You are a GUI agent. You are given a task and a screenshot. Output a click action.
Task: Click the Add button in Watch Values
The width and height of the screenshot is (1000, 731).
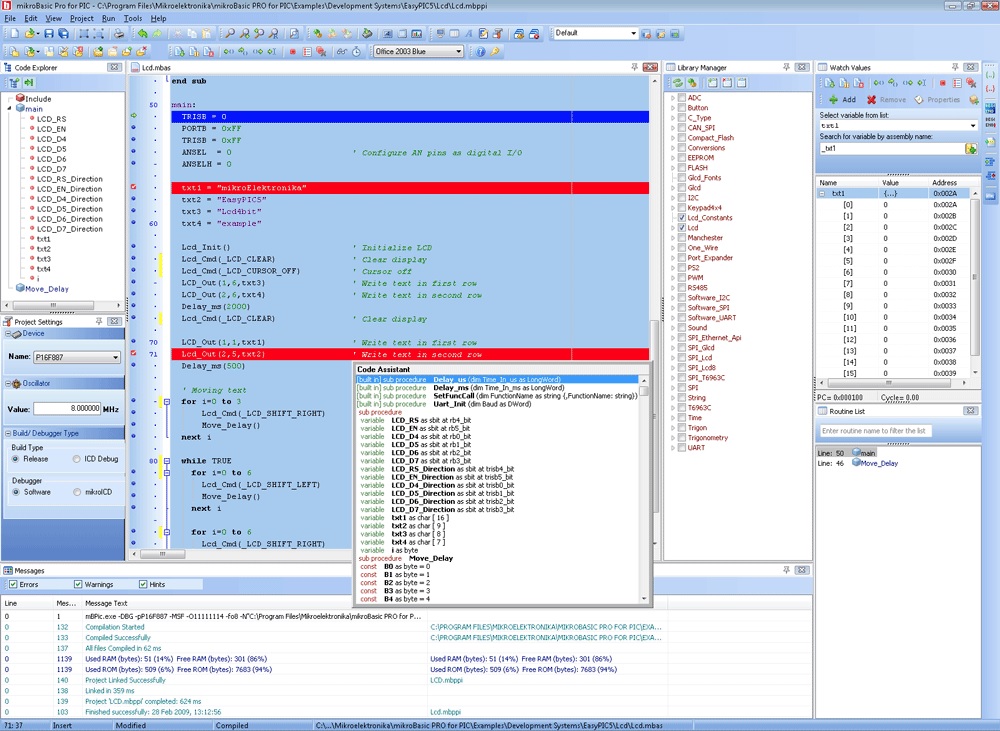pyautogui.click(x=842, y=100)
